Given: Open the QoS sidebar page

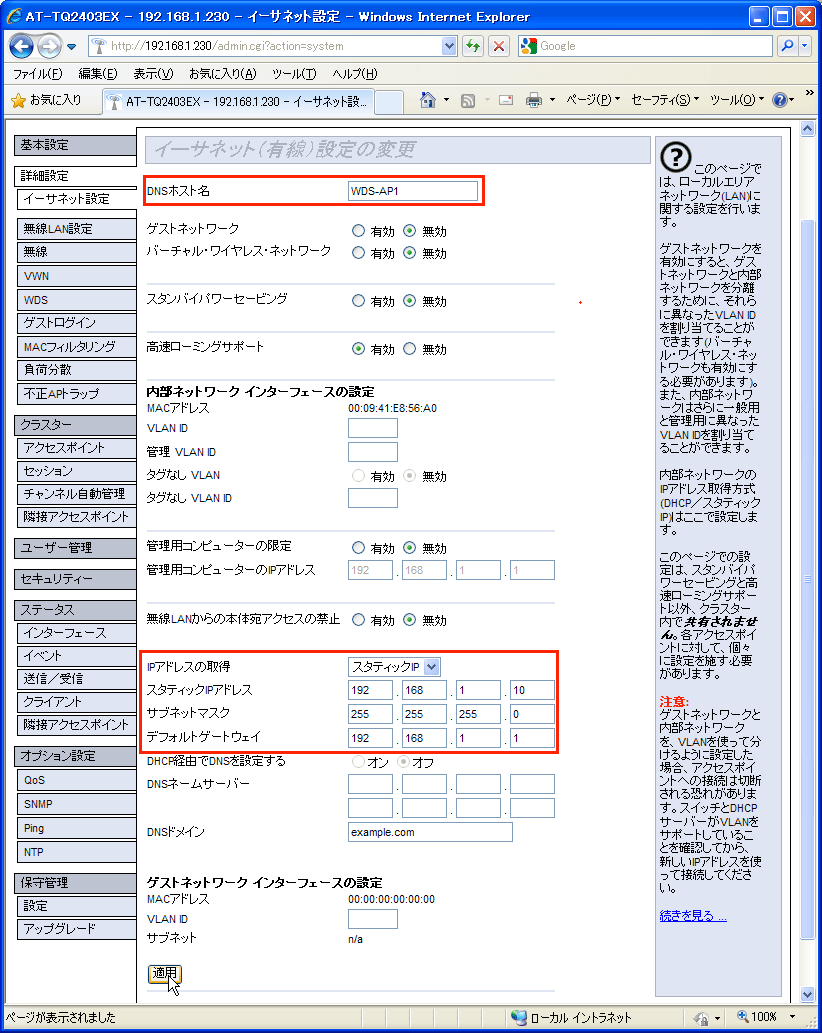Looking at the screenshot, I should click(76, 780).
